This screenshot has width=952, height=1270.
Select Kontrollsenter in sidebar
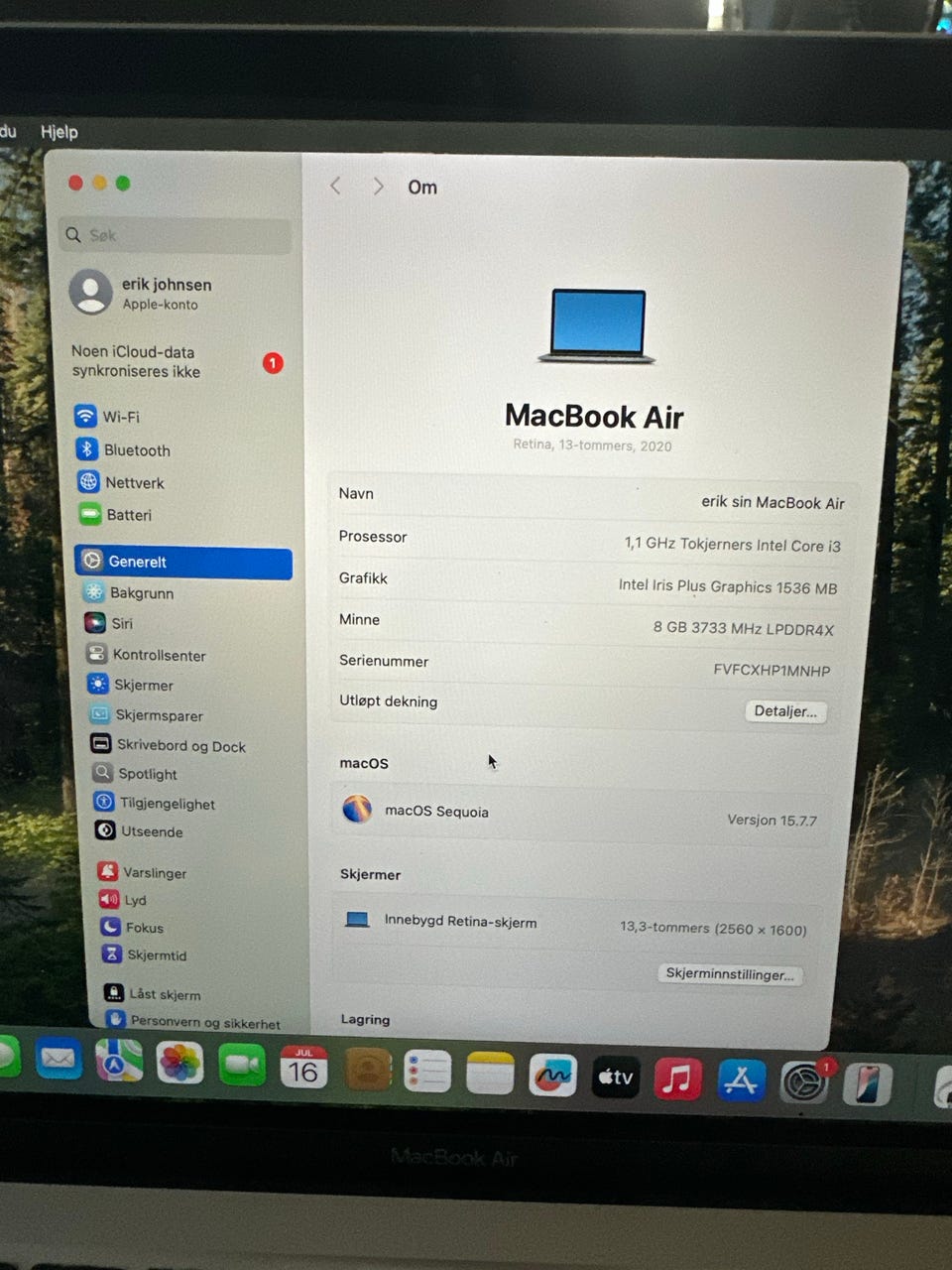click(146, 655)
